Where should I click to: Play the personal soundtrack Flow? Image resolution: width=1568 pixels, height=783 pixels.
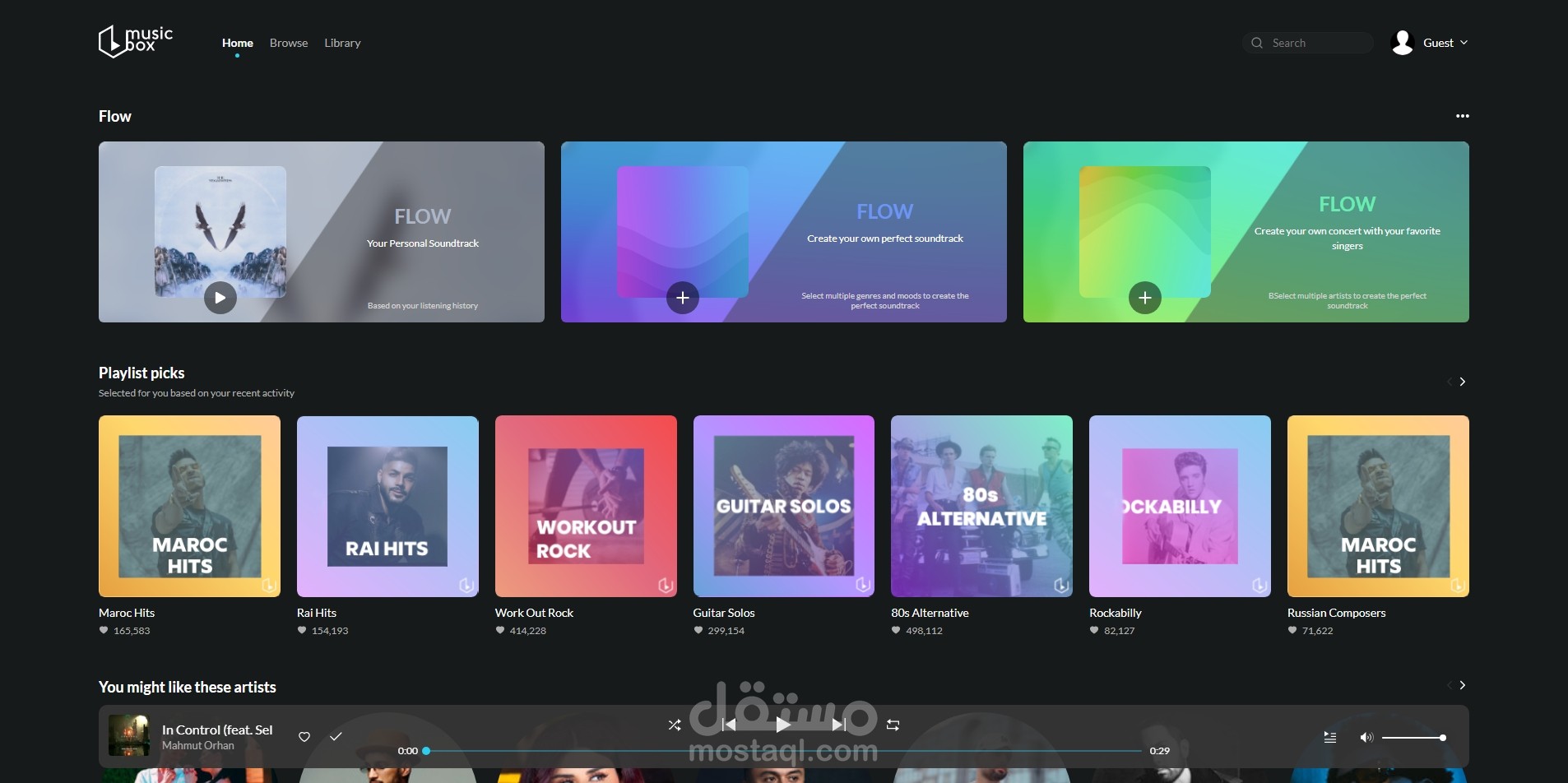[x=220, y=298]
